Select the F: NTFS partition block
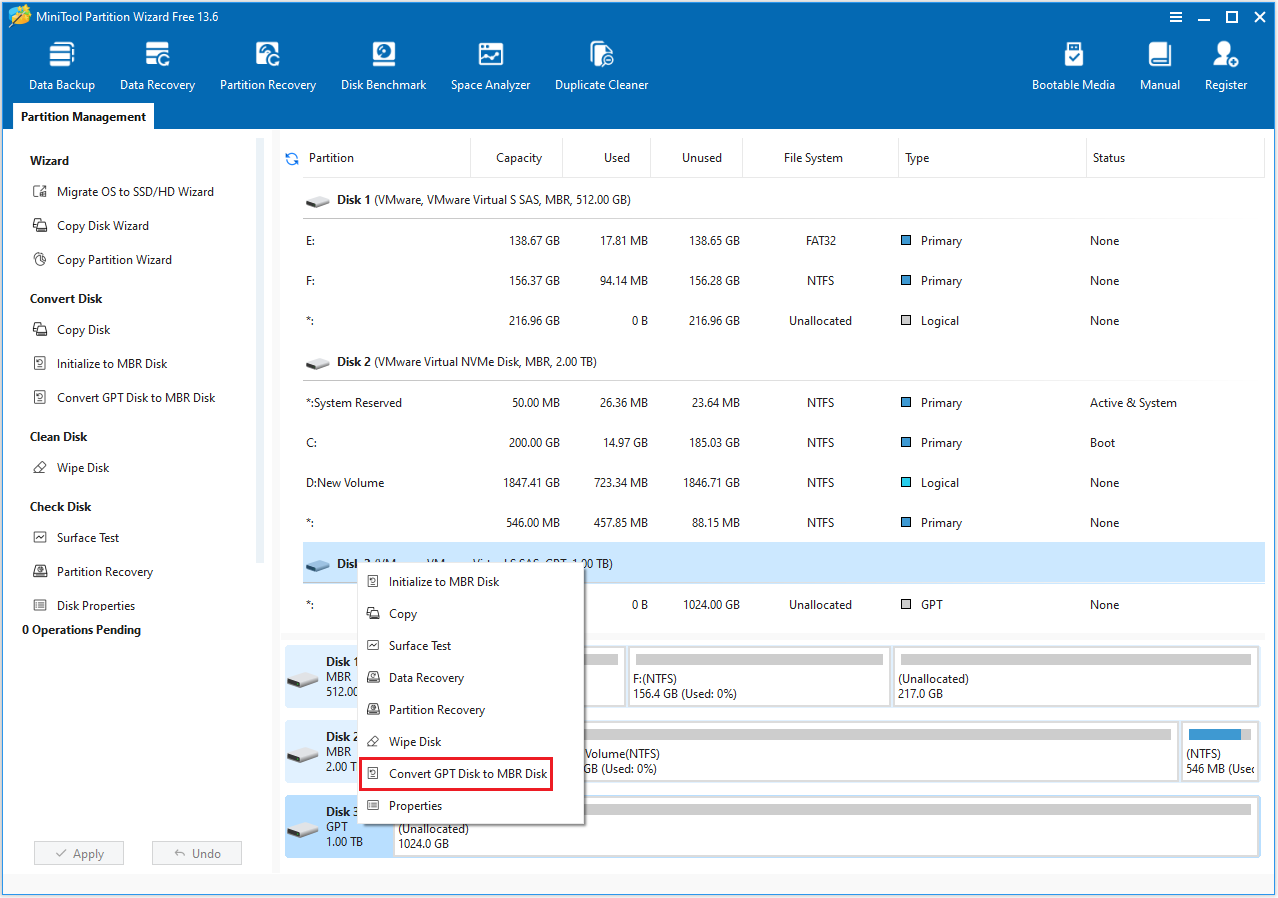 pos(758,676)
